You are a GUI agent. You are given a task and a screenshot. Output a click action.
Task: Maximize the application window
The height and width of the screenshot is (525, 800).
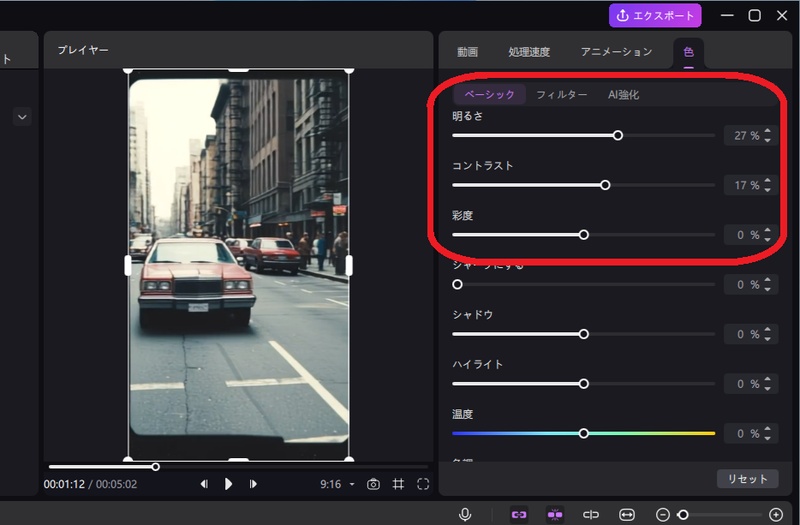point(755,15)
